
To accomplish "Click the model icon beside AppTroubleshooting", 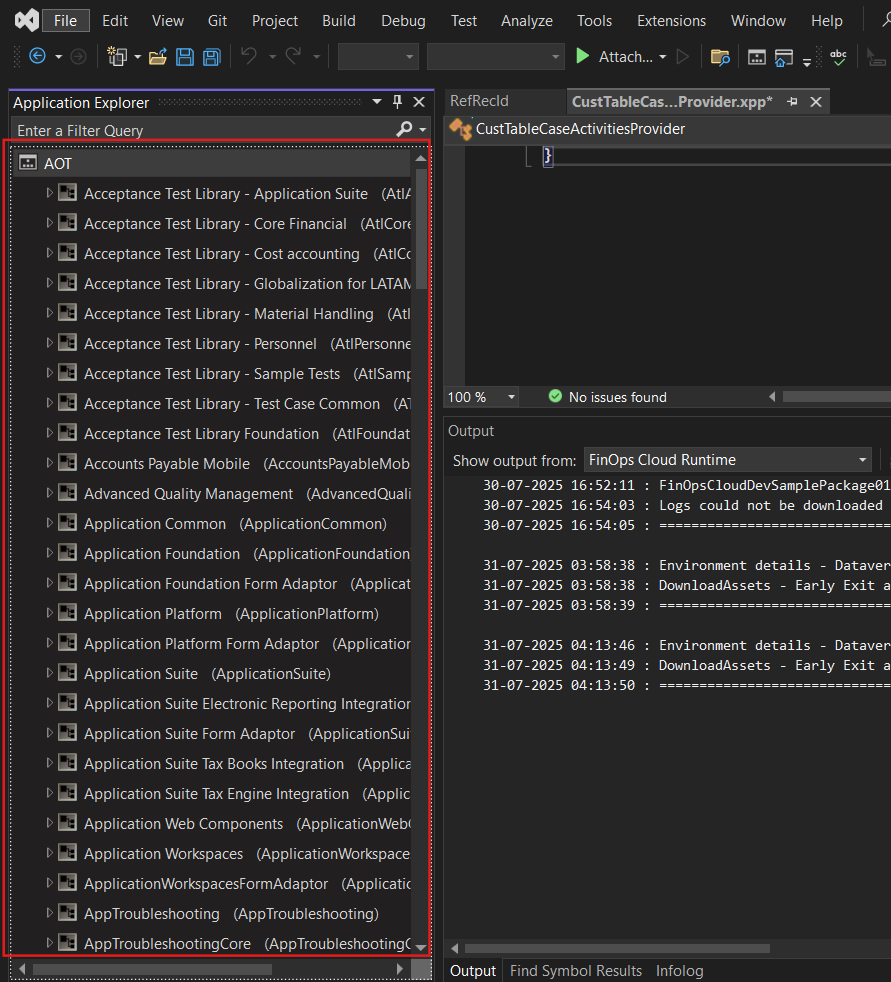I will 68,913.
